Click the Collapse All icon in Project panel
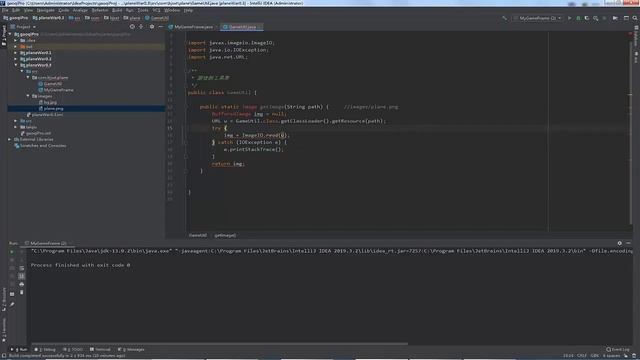The image size is (640, 360). pyautogui.click(x=141, y=27)
